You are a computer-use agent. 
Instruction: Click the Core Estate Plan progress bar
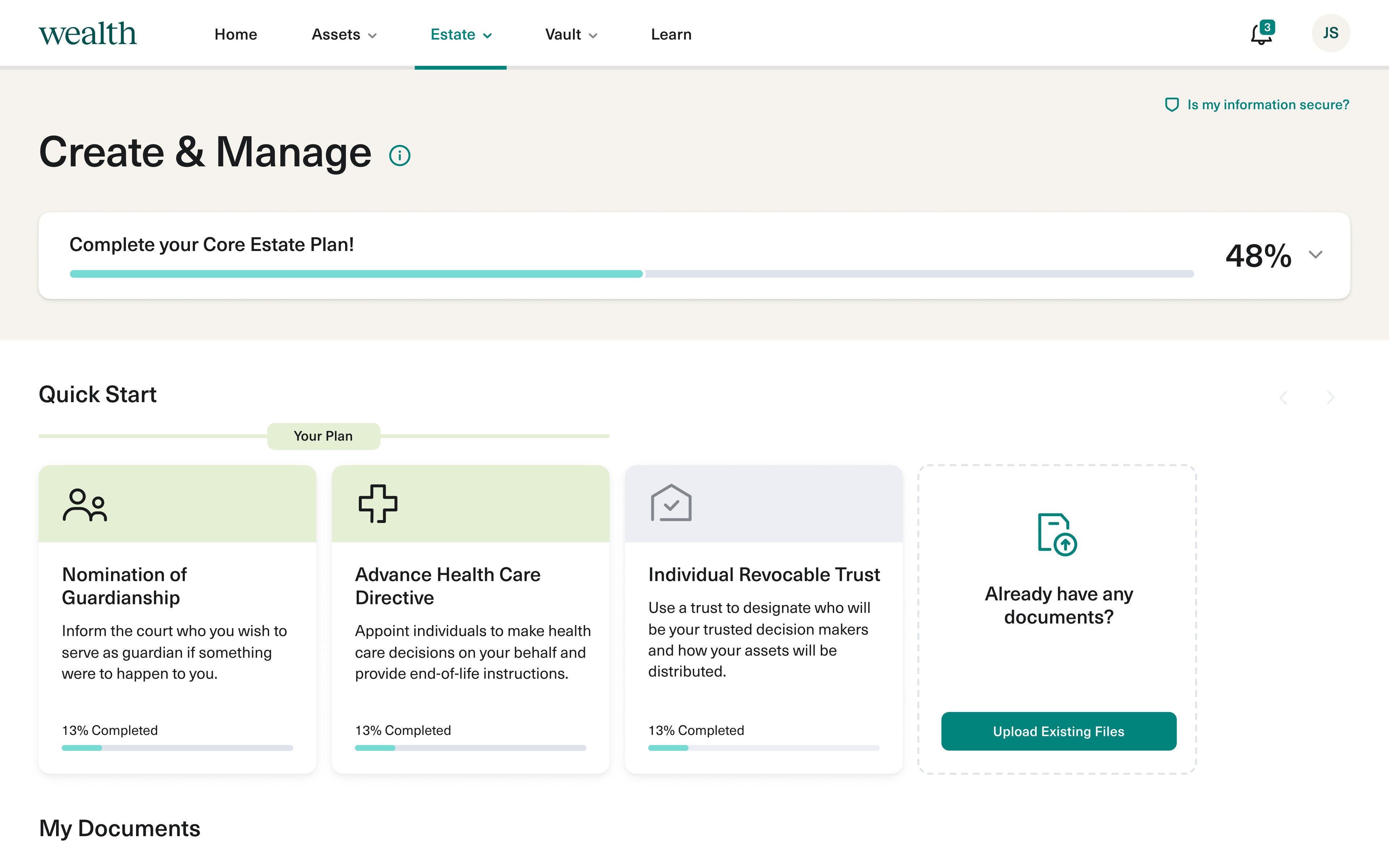pyautogui.click(x=631, y=274)
